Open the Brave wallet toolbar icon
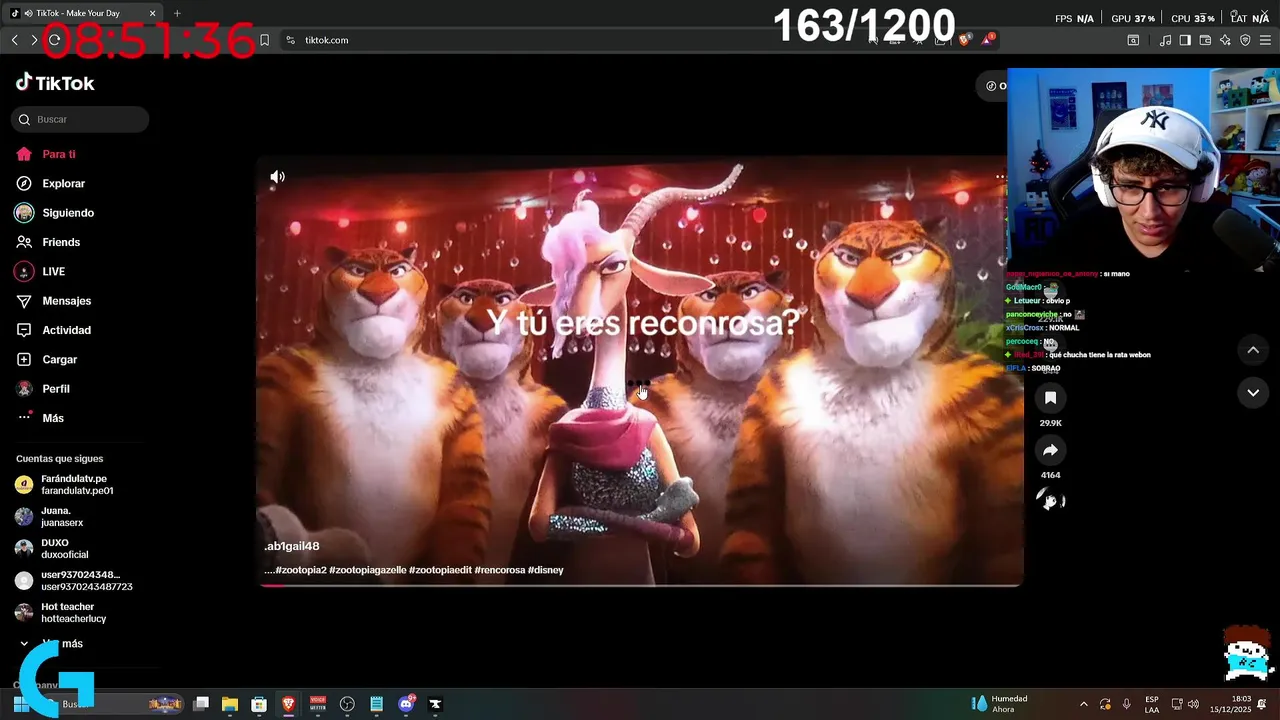 tap(1205, 40)
